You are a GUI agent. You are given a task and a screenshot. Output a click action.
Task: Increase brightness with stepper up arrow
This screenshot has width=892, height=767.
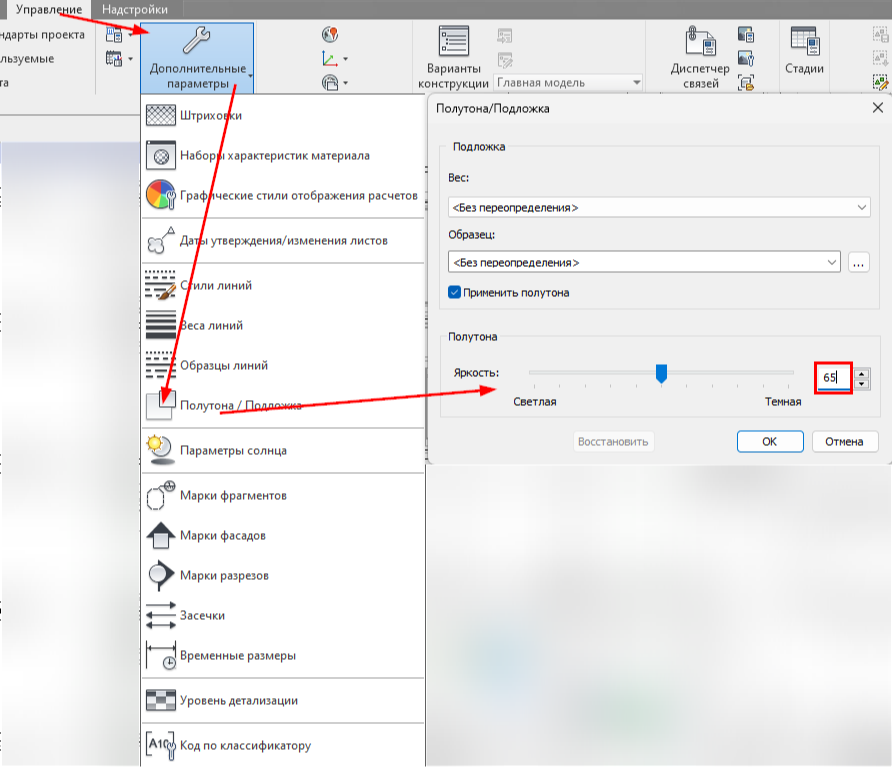[862, 374]
